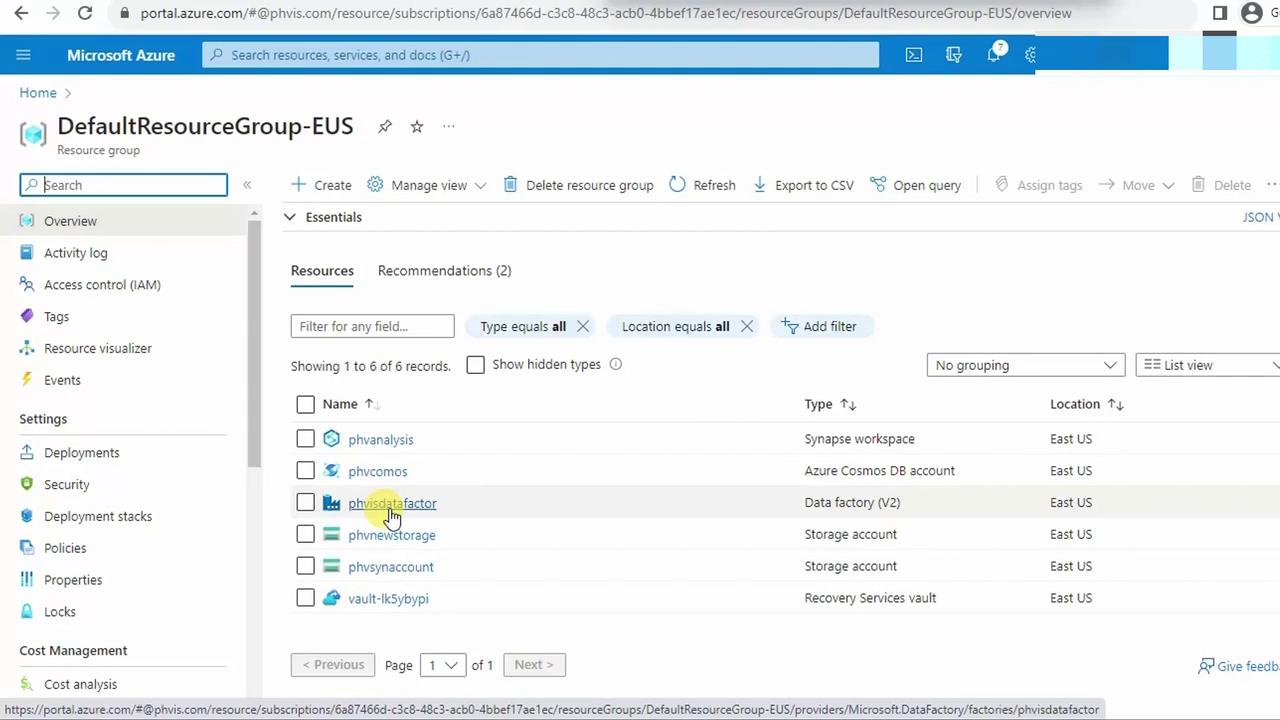The width and height of the screenshot is (1280, 720).
Task: Go back in the browser
Action: pyautogui.click(x=21, y=13)
